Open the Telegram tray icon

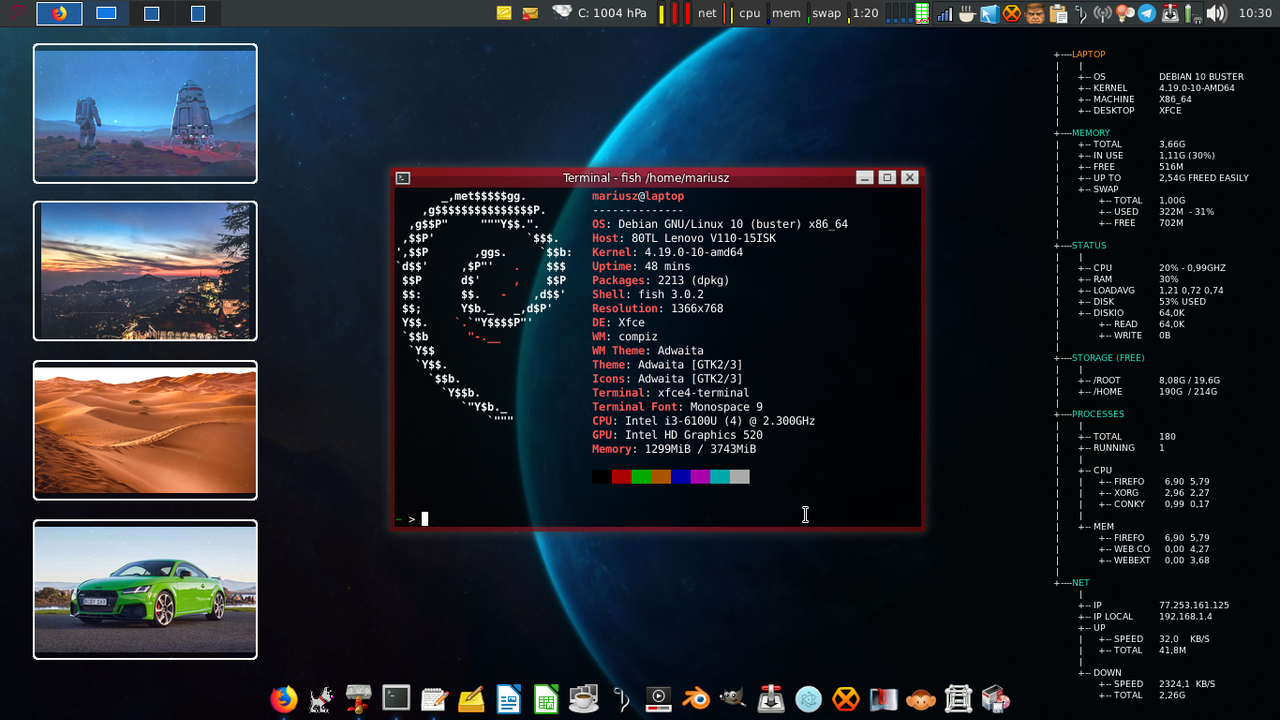click(x=1146, y=13)
